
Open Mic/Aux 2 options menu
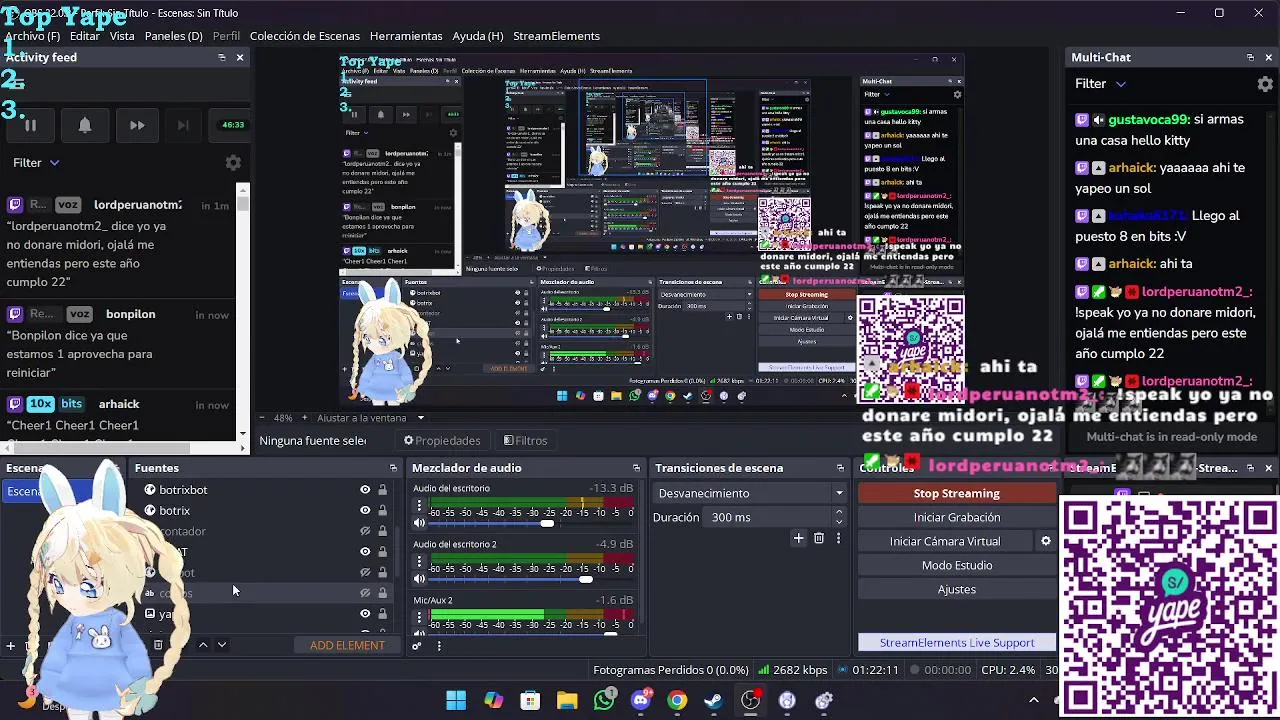point(419,619)
